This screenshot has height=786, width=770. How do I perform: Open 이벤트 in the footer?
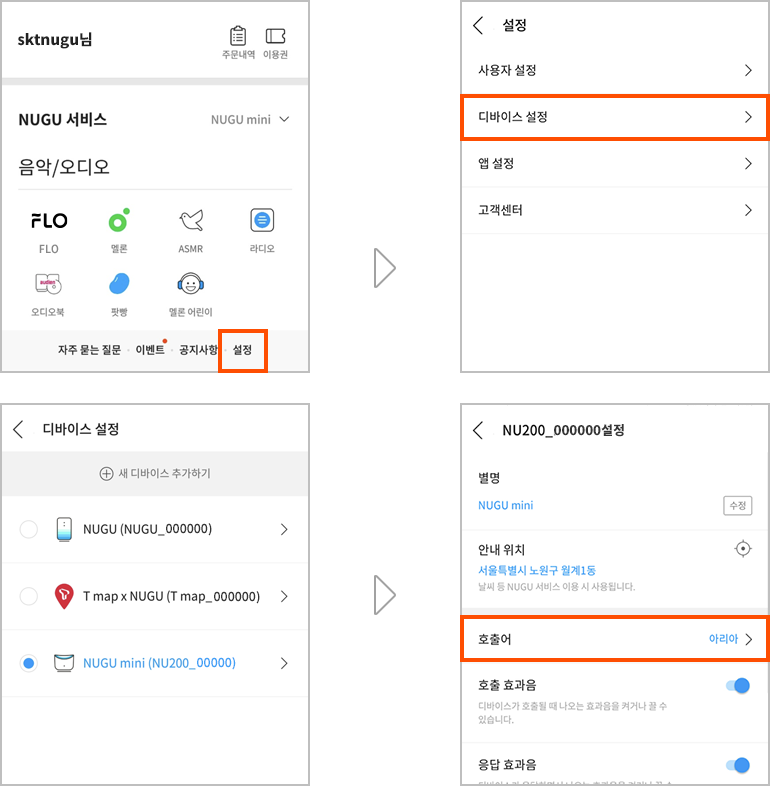pos(150,350)
